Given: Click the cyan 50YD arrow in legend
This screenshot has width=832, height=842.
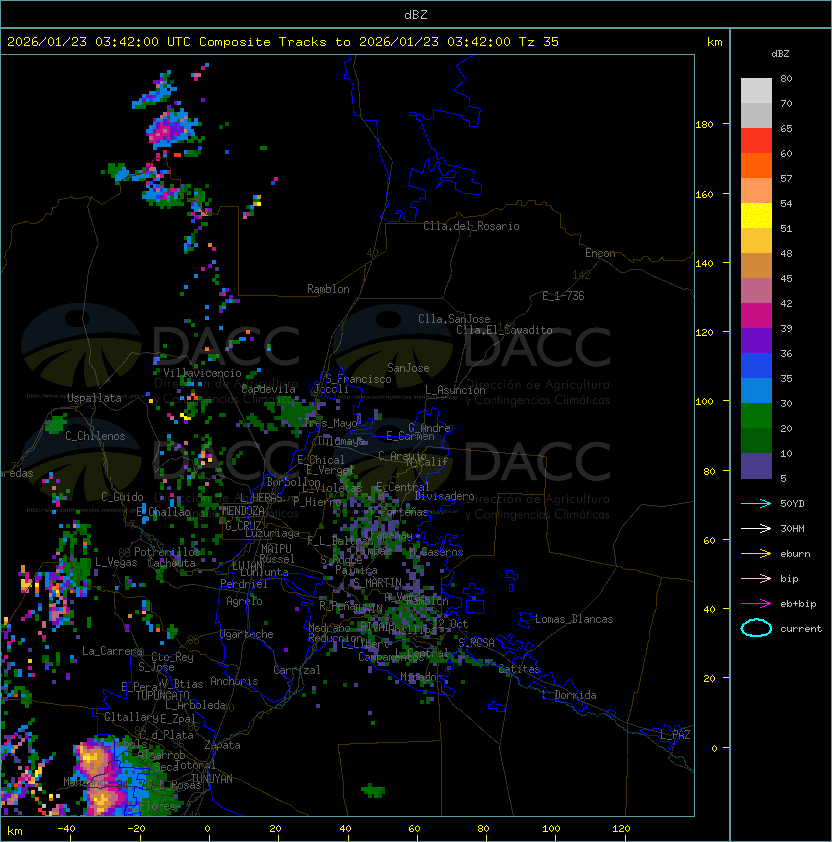Looking at the screenshot, I should pos(756,504).
